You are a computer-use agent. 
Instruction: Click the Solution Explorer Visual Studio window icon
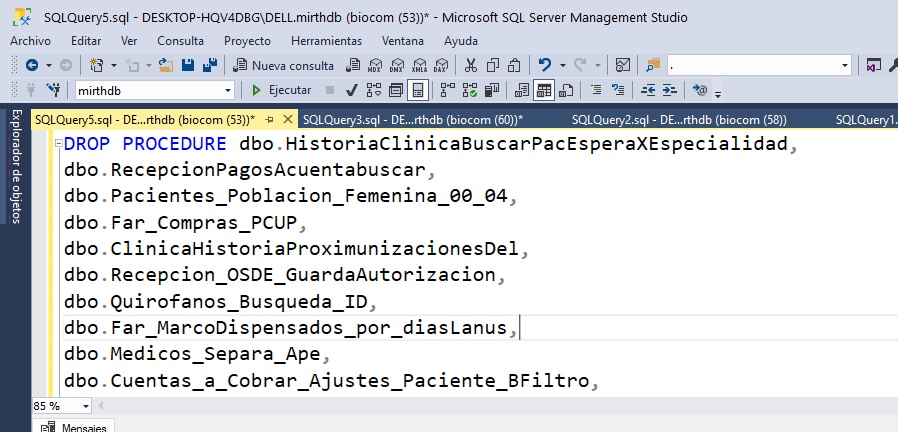873,65
